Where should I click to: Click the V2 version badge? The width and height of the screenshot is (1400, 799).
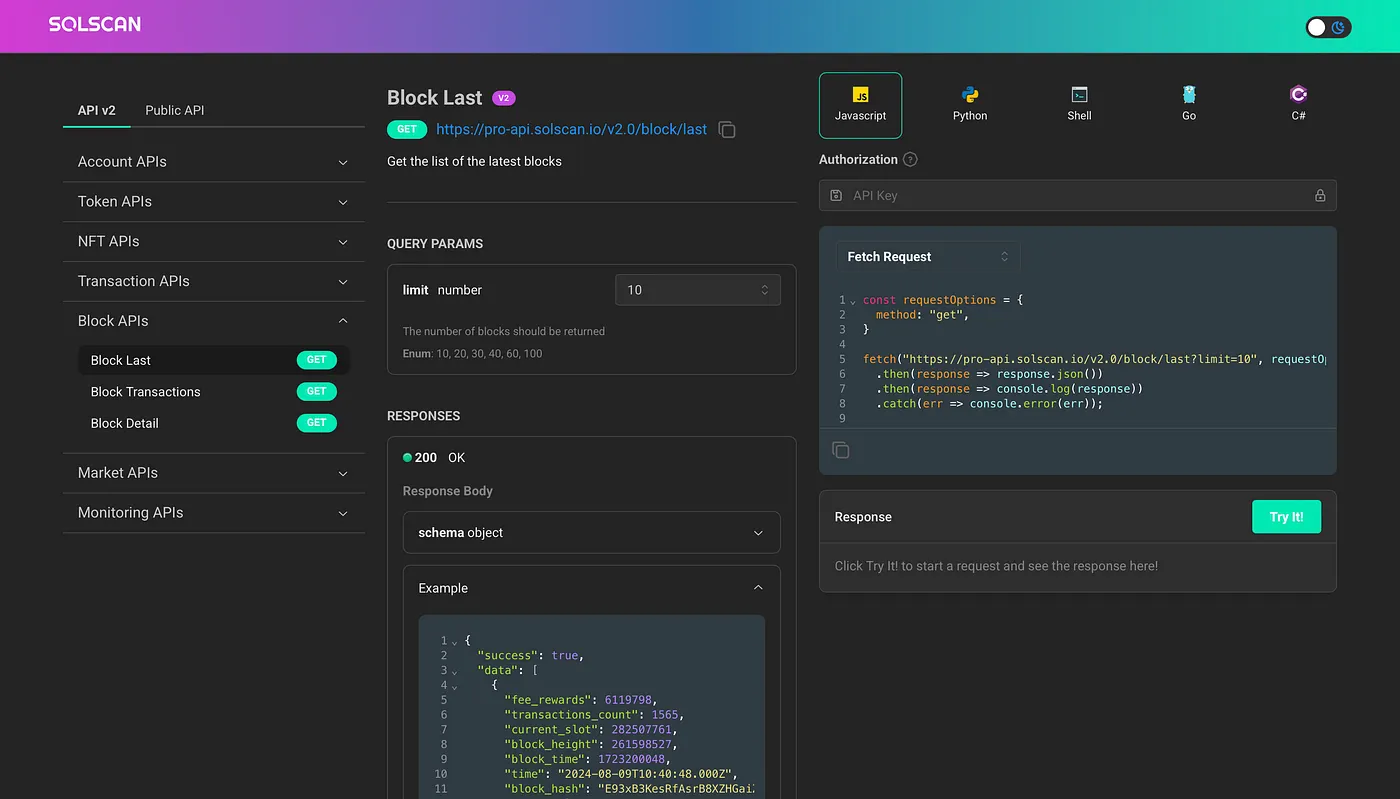click(x=504, y=98)
